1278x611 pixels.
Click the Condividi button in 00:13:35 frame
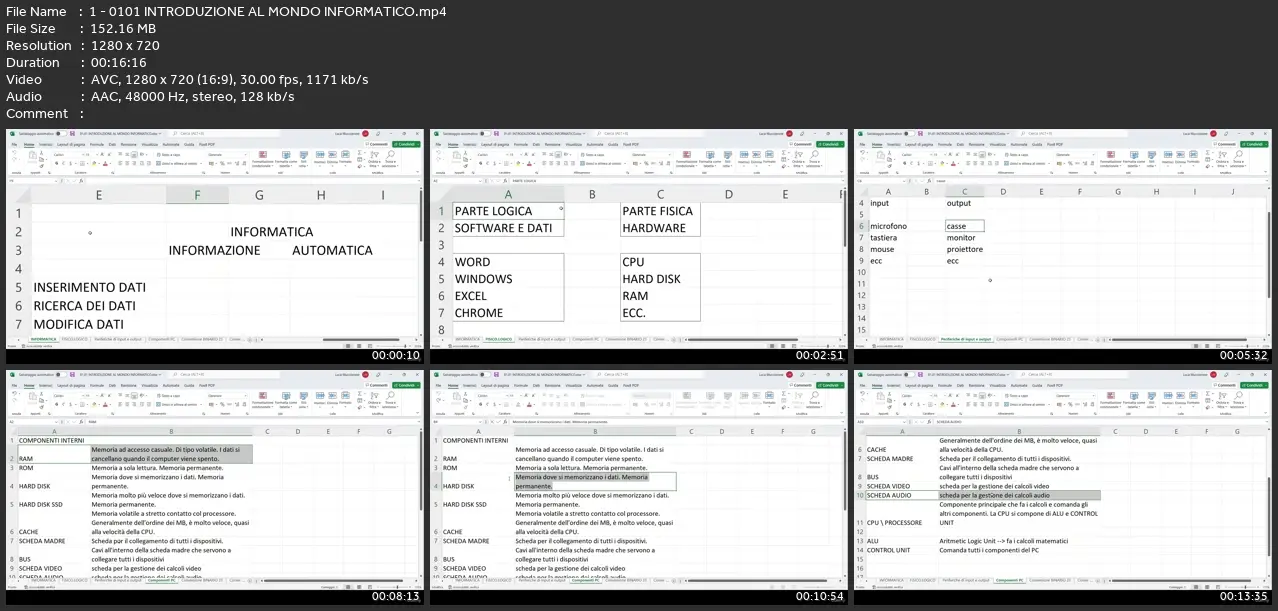point(1254,385)
